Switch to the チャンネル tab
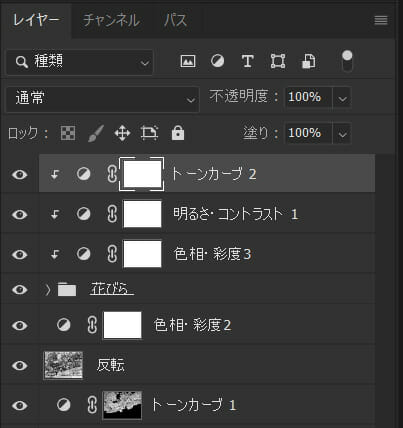This screenshot has height=428, width=403. tap(111, 20)
